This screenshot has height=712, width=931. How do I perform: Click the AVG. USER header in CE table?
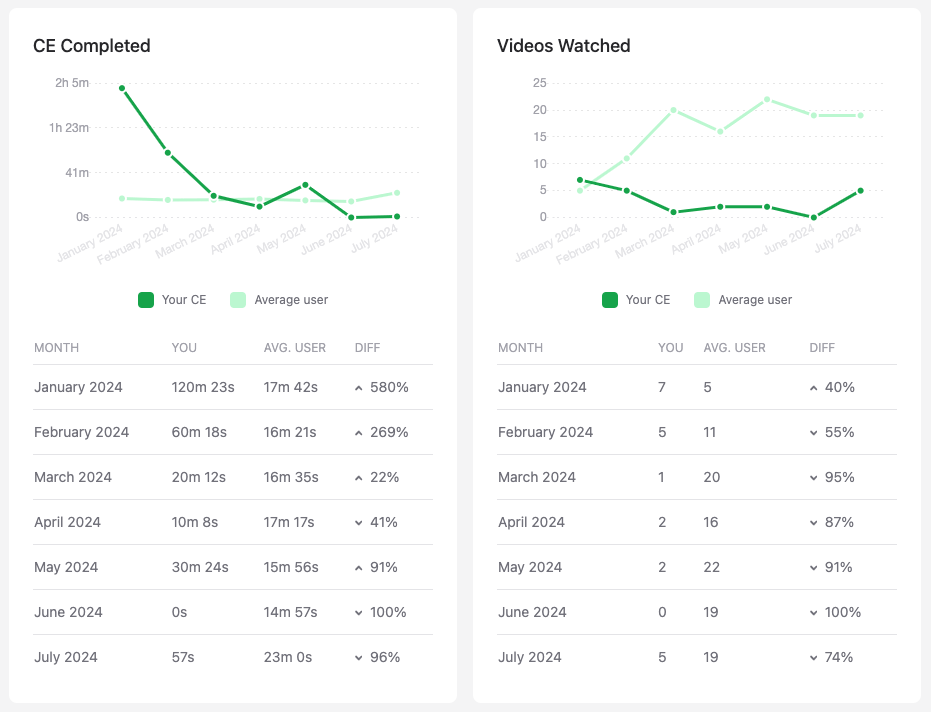pyautogui.click(x=295, y=348)
